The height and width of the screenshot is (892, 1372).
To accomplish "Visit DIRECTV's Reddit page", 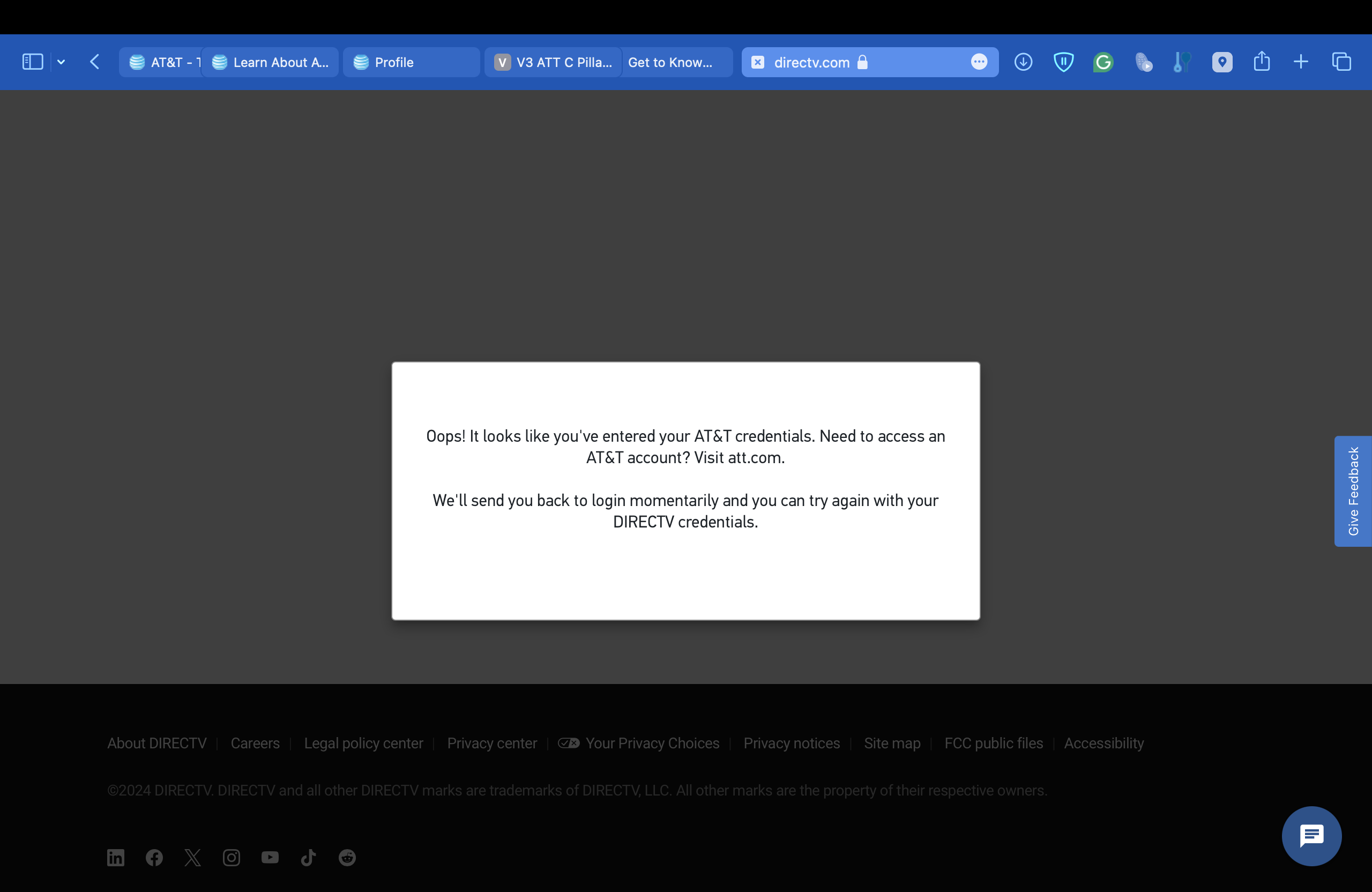I will 347,857.
